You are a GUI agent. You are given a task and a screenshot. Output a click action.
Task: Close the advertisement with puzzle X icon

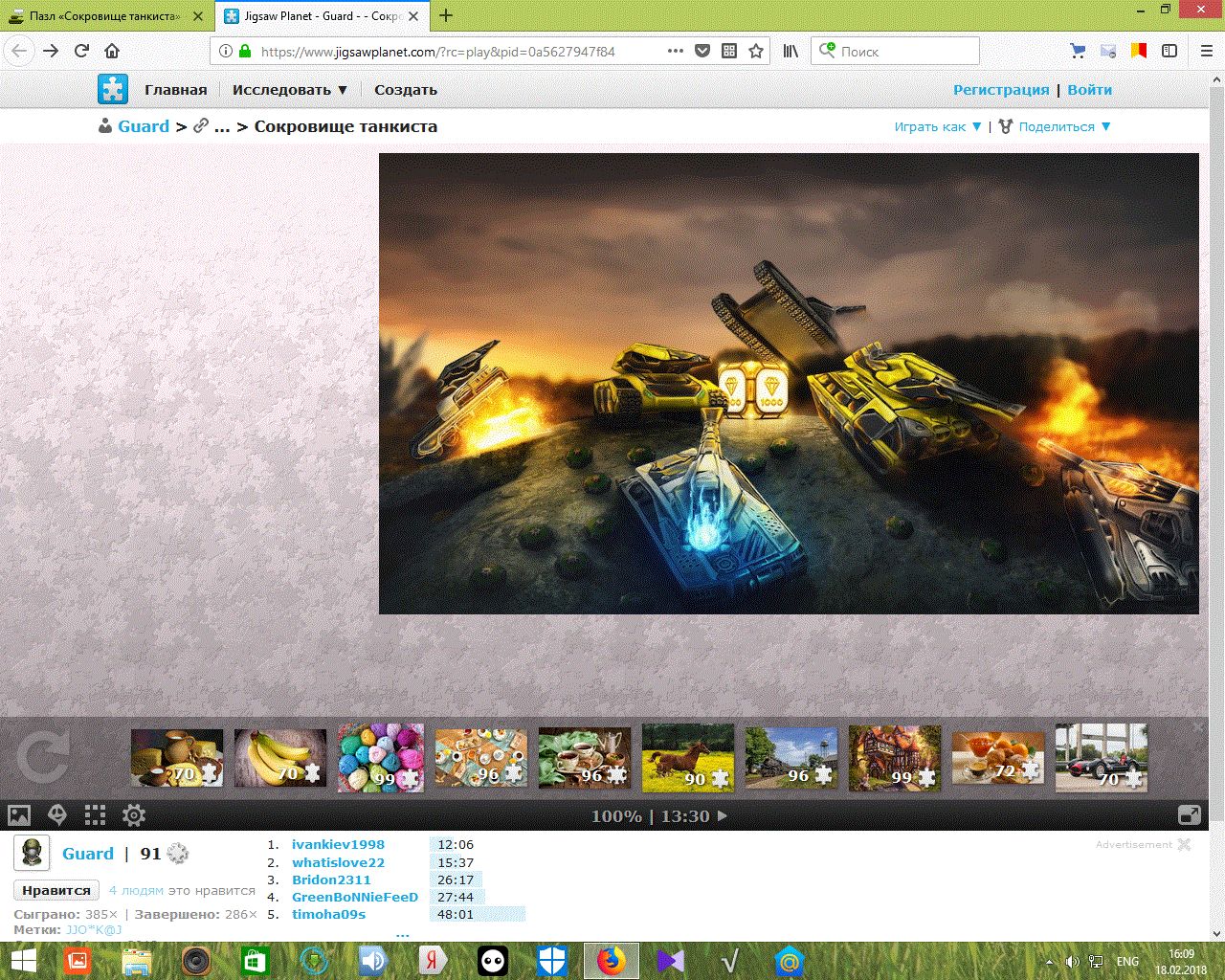tap(1185, 844)
